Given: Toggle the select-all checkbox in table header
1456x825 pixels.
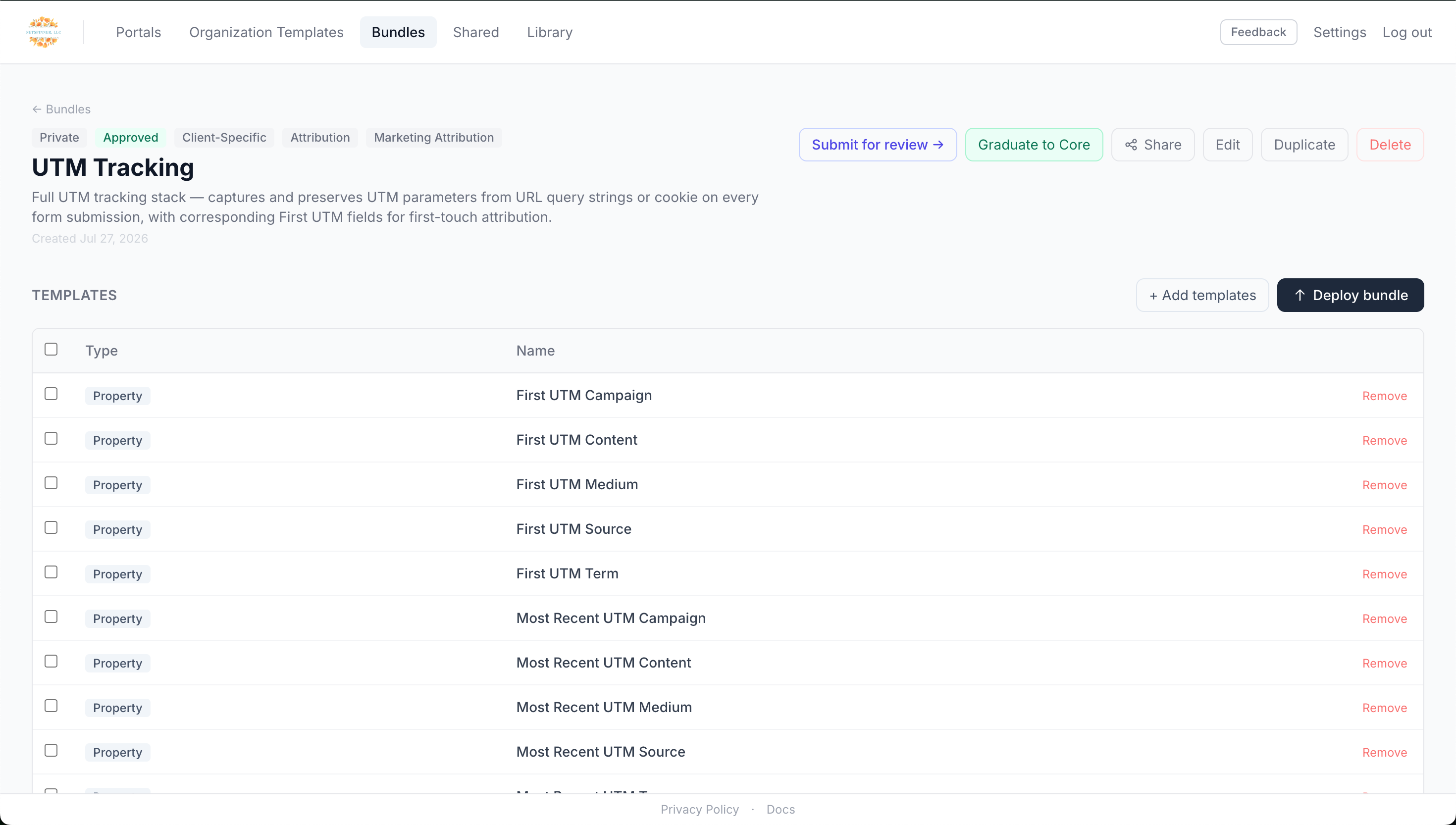Looking at the screenshot, I should click(x=51, y=349).
